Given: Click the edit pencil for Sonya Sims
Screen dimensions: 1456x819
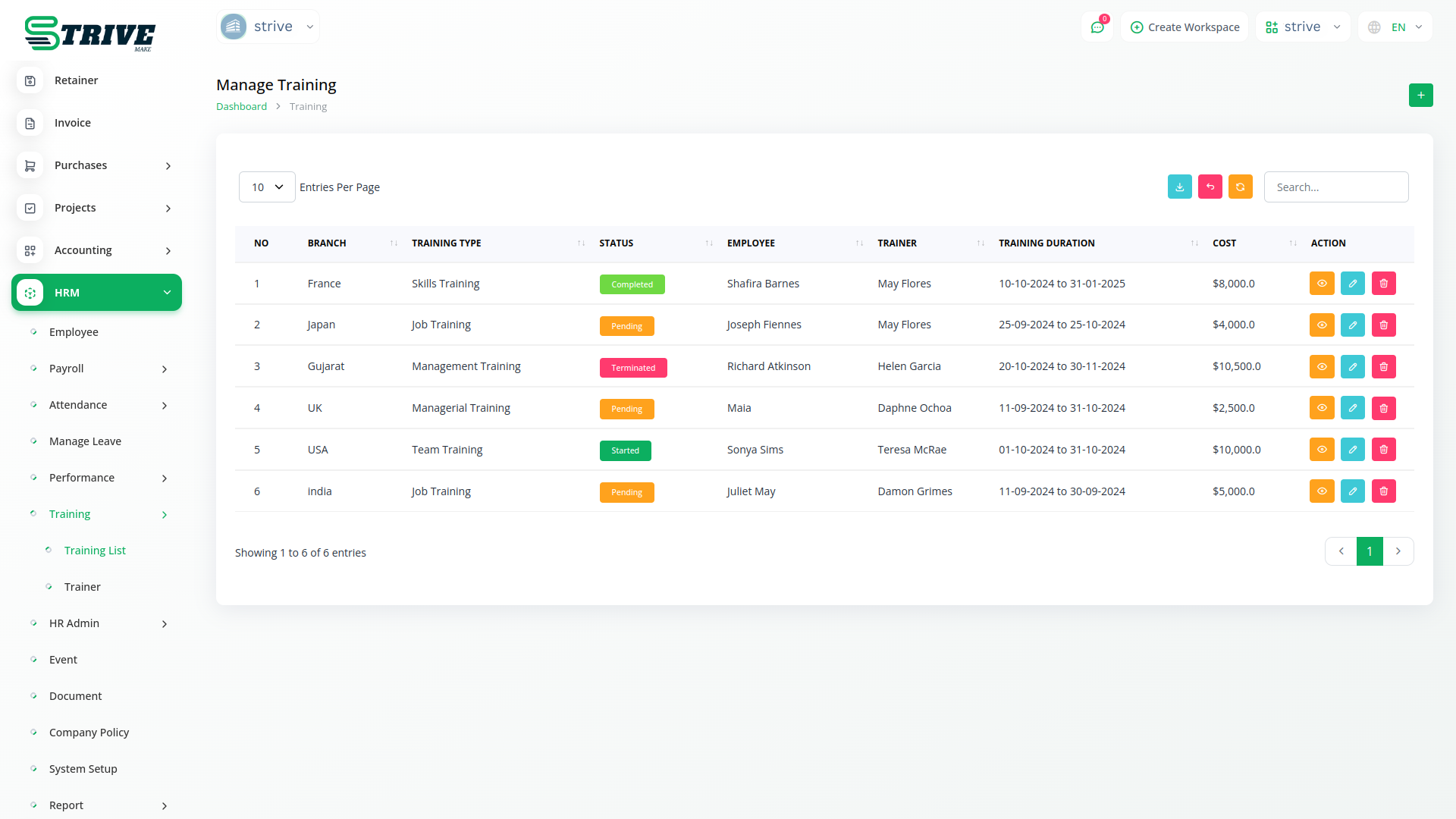Looking at the screenshot, I should click(1352, 450).
